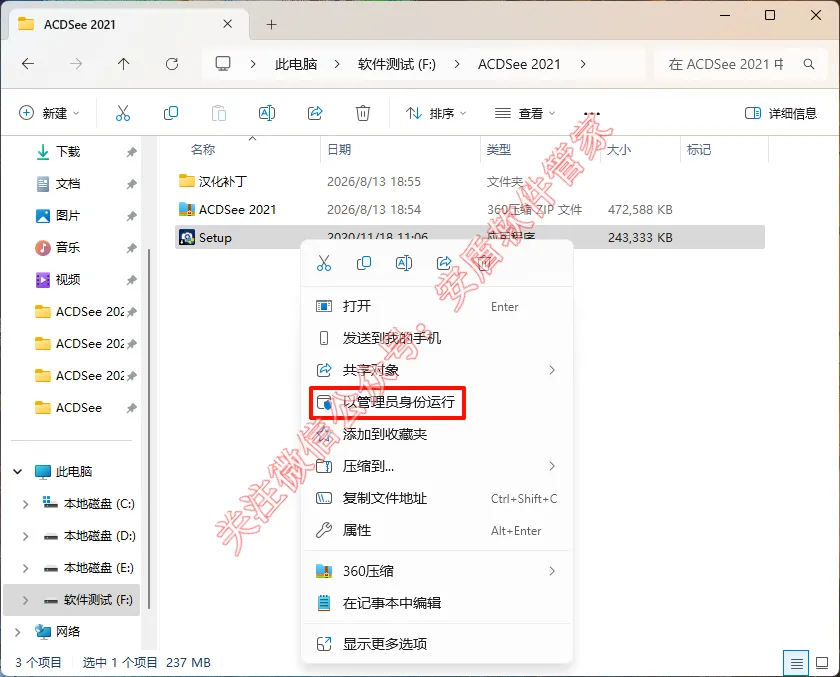Expand 本地磁盘 (E:) in the tree
This screenshot has width=840, height=677.
tap(25, 568)
